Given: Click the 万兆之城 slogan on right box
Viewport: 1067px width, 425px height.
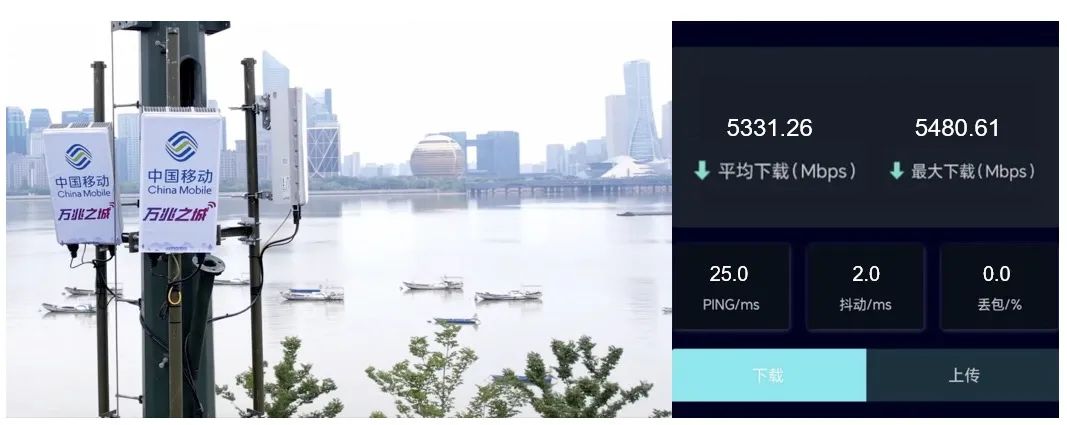Looking at the screenshot, I should (178, 212).
